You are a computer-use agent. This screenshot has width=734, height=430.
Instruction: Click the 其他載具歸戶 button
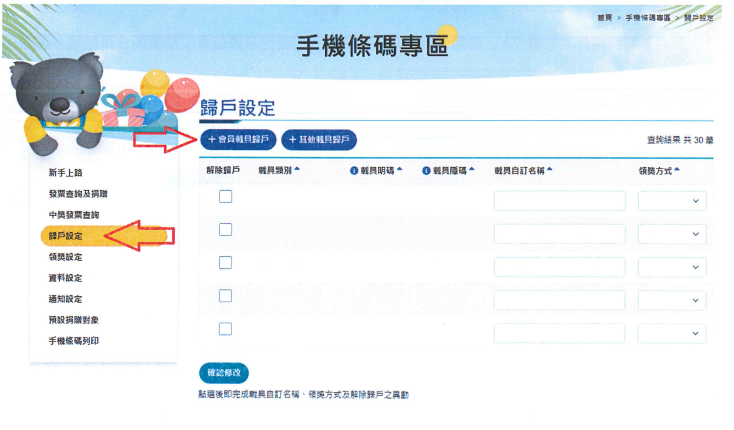[x=319, y=139]
